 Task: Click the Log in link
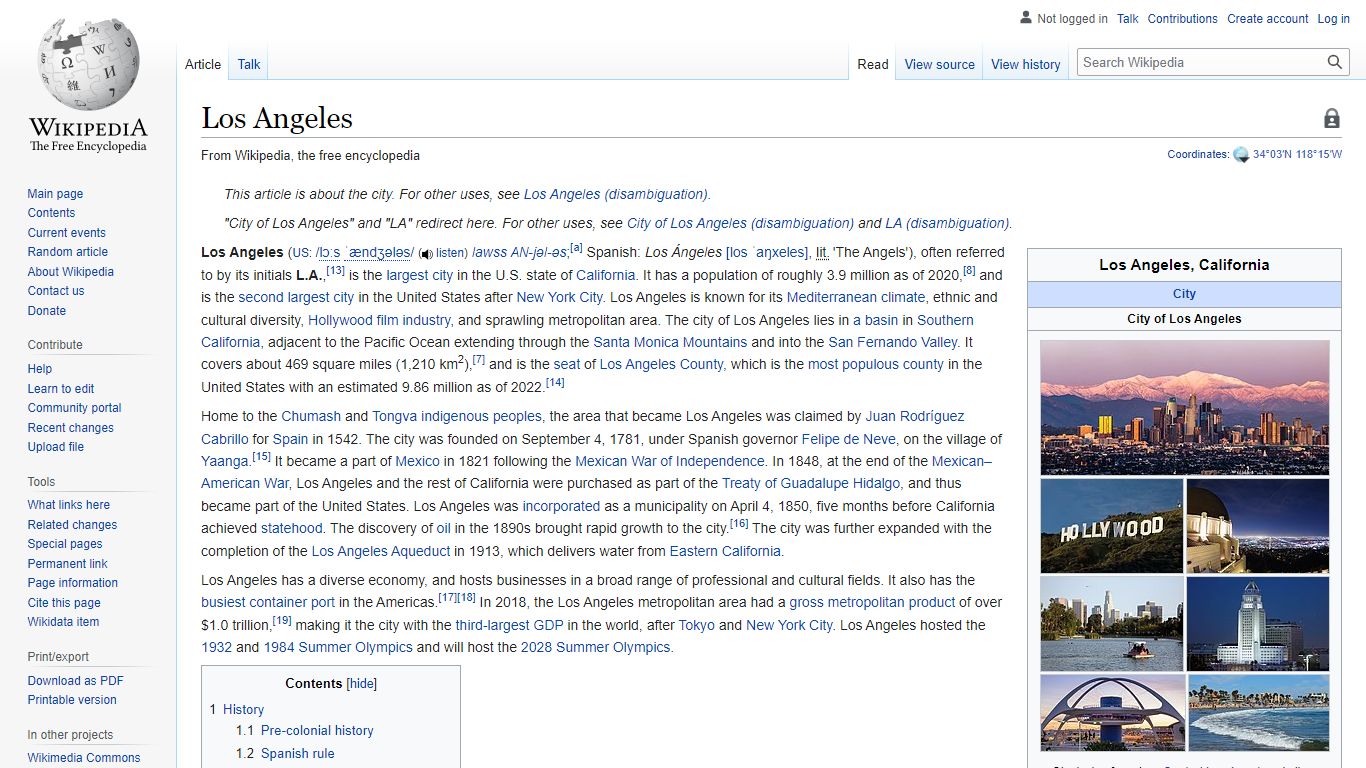(1333, 19)
